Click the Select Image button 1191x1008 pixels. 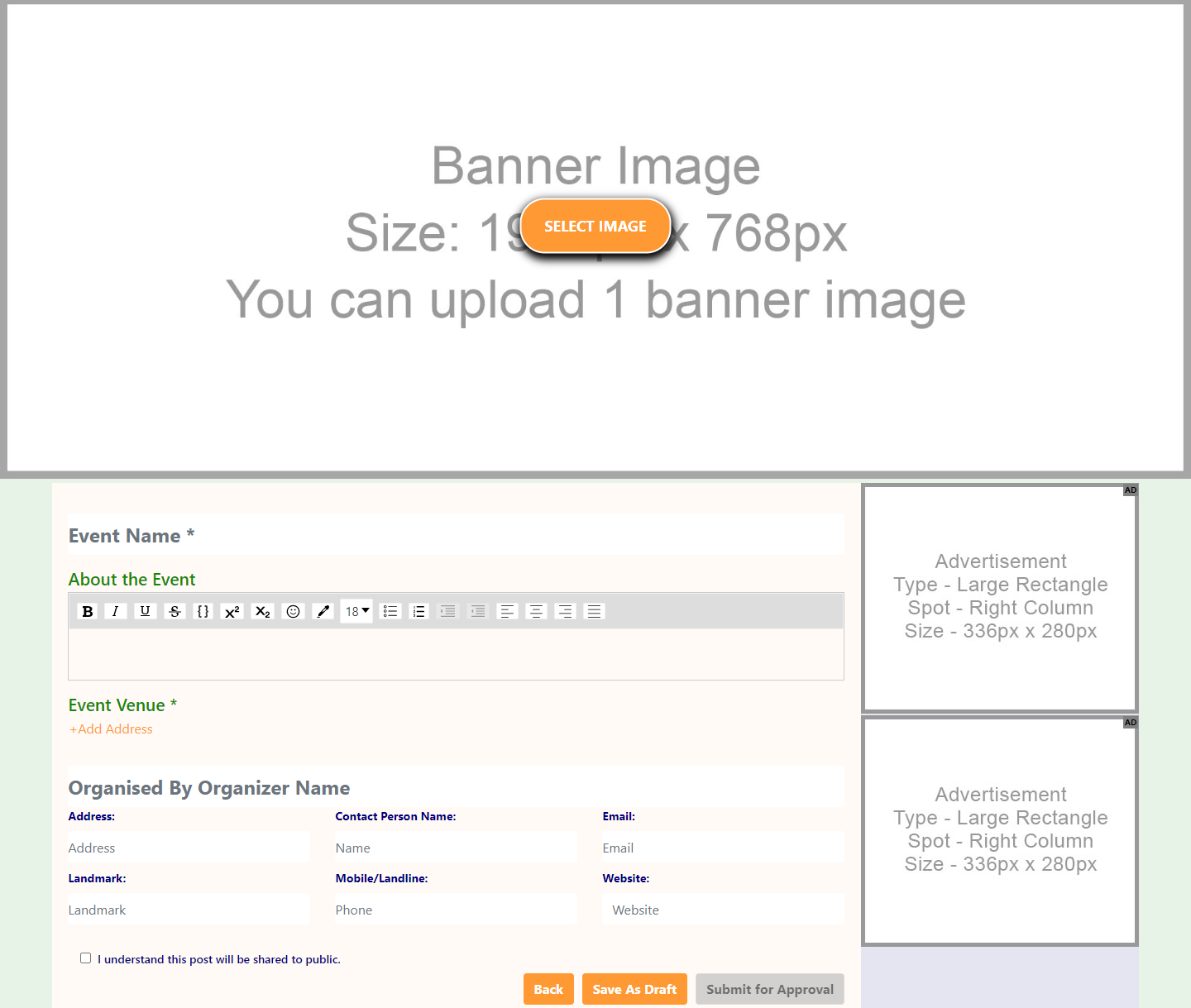point(595,226)
